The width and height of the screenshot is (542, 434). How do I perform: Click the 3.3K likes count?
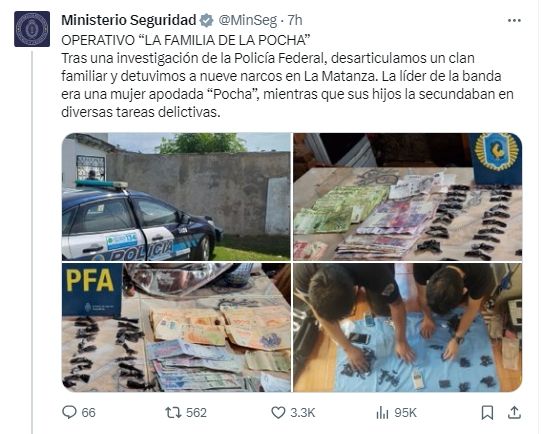pyautogui.click(x=303, y=413)
